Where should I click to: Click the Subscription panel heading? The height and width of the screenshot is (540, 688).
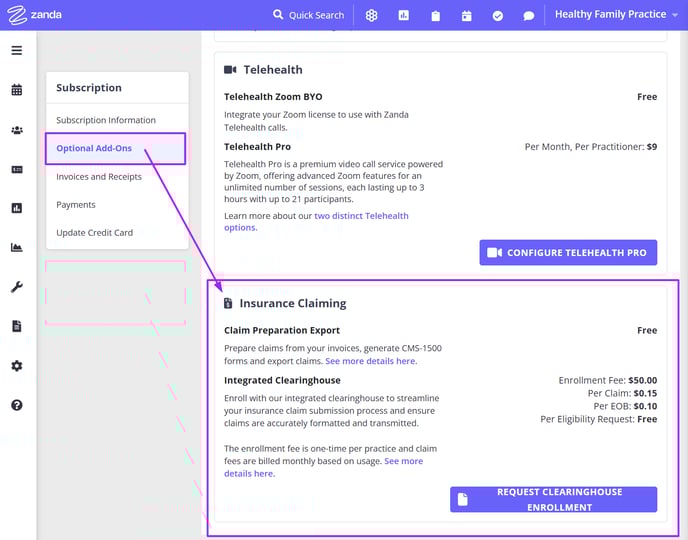click(x=89, y=88)
